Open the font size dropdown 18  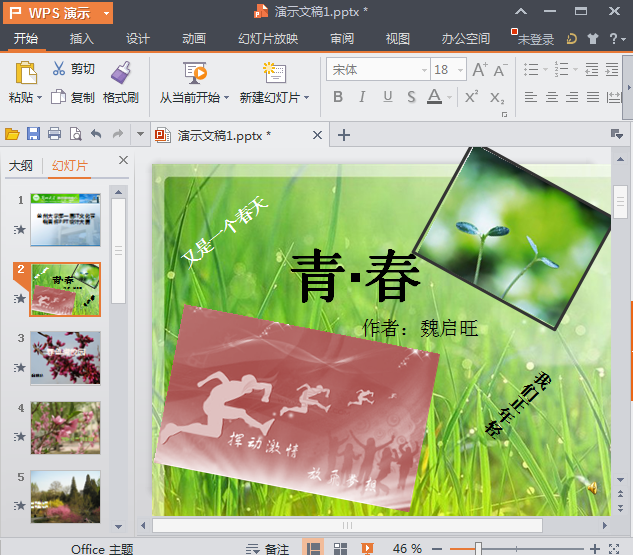click(x=460, y=70)
